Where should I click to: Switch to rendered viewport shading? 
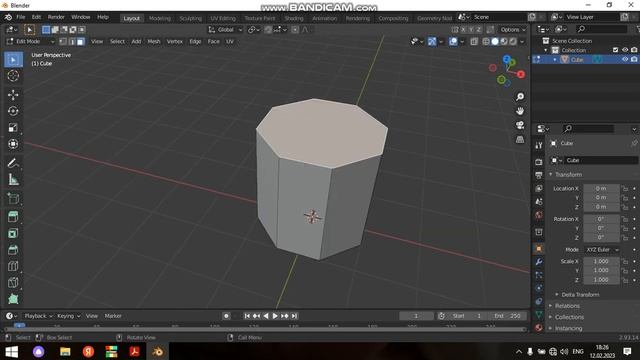513,42
